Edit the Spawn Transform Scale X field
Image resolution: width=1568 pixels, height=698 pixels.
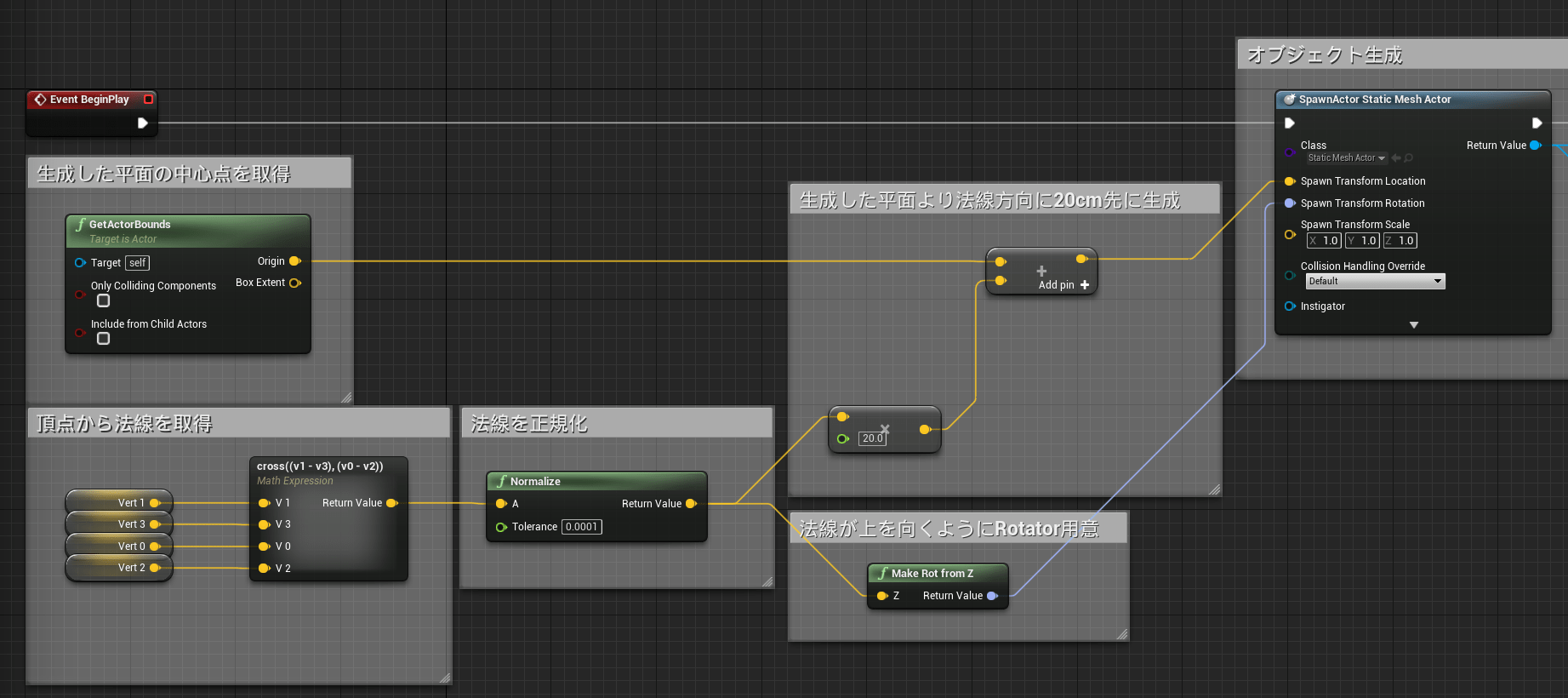[1324, 241]
